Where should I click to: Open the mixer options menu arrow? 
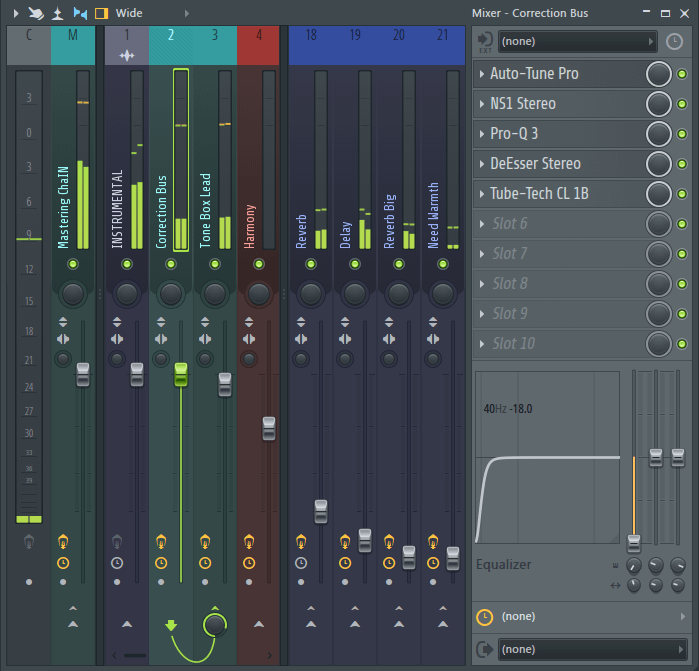point(15,13)
